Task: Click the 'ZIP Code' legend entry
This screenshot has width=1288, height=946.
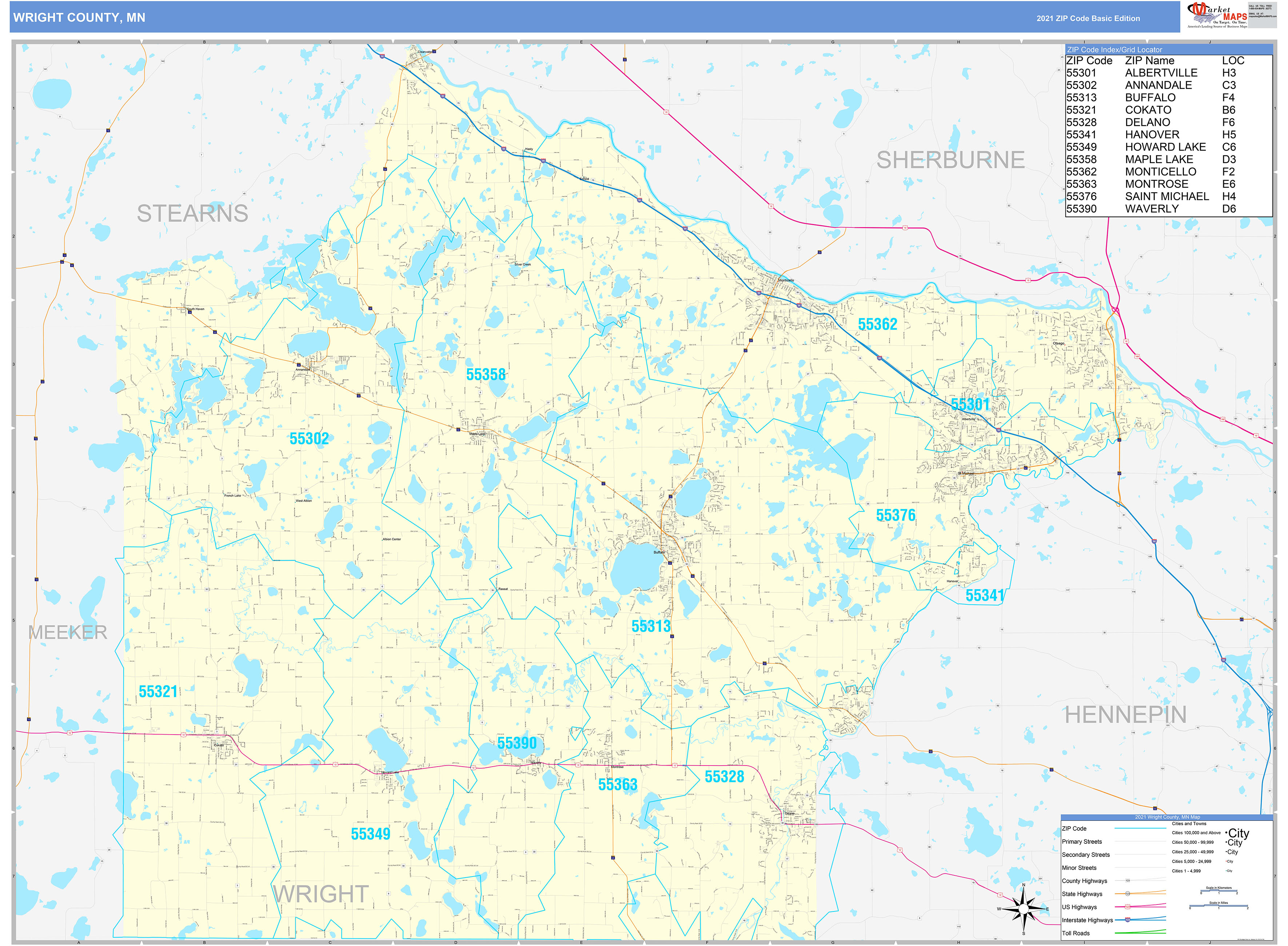Action: point(1074,828)
